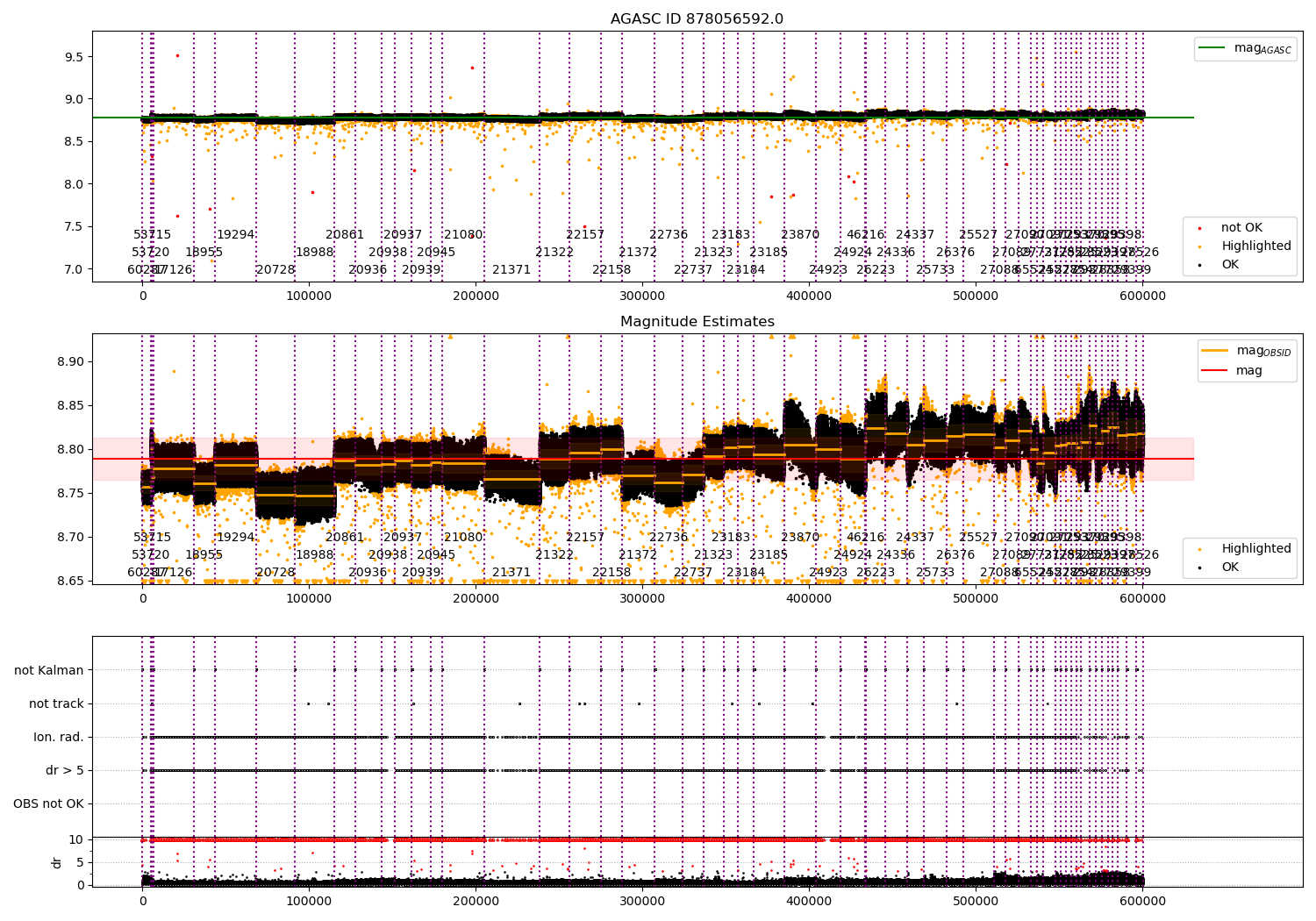The height and width of the screenshot is (921, 1316).
Task: Click the 8.85 tick on middle plot
Action: click(70, 406)
